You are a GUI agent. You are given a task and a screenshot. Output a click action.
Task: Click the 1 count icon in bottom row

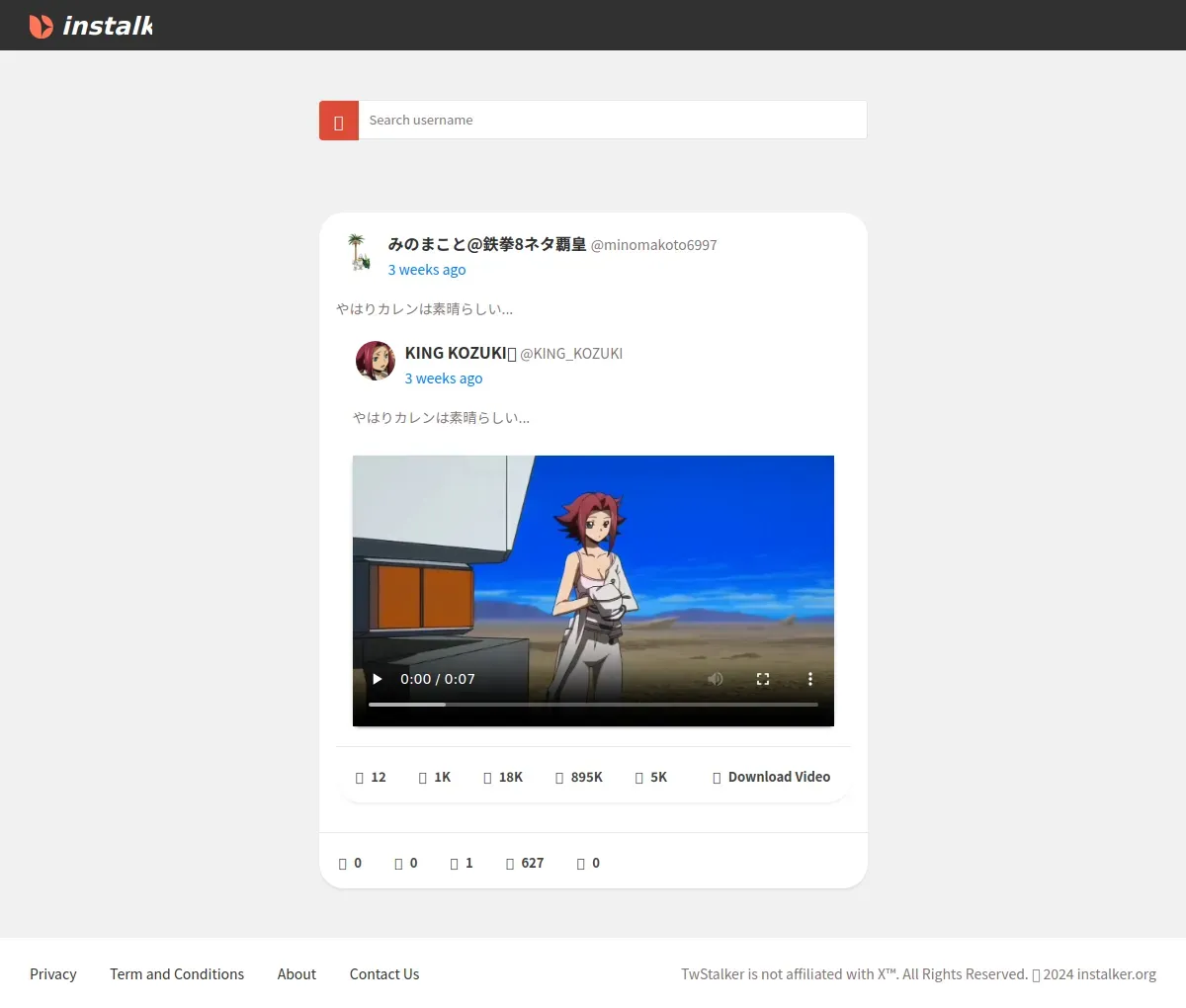(x=454, y=864)
